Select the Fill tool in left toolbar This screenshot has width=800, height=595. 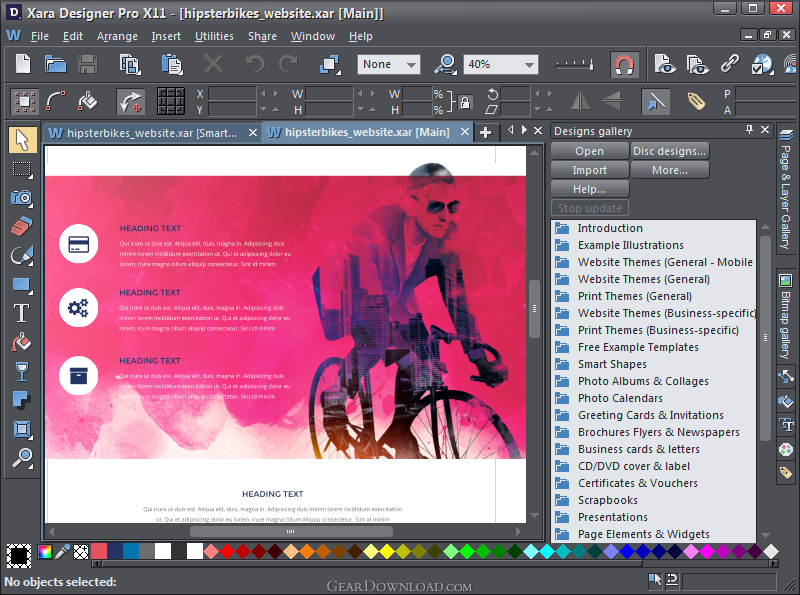pyautogui.click(x=22, y=342)
